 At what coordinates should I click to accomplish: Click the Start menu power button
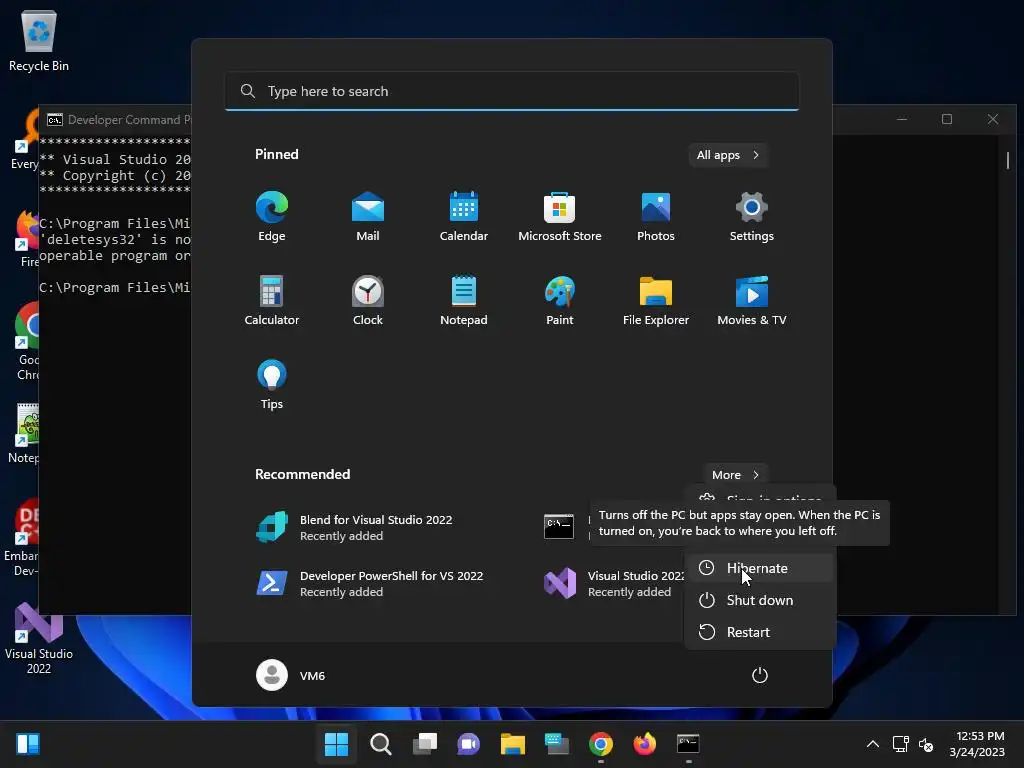coord(760,675)
